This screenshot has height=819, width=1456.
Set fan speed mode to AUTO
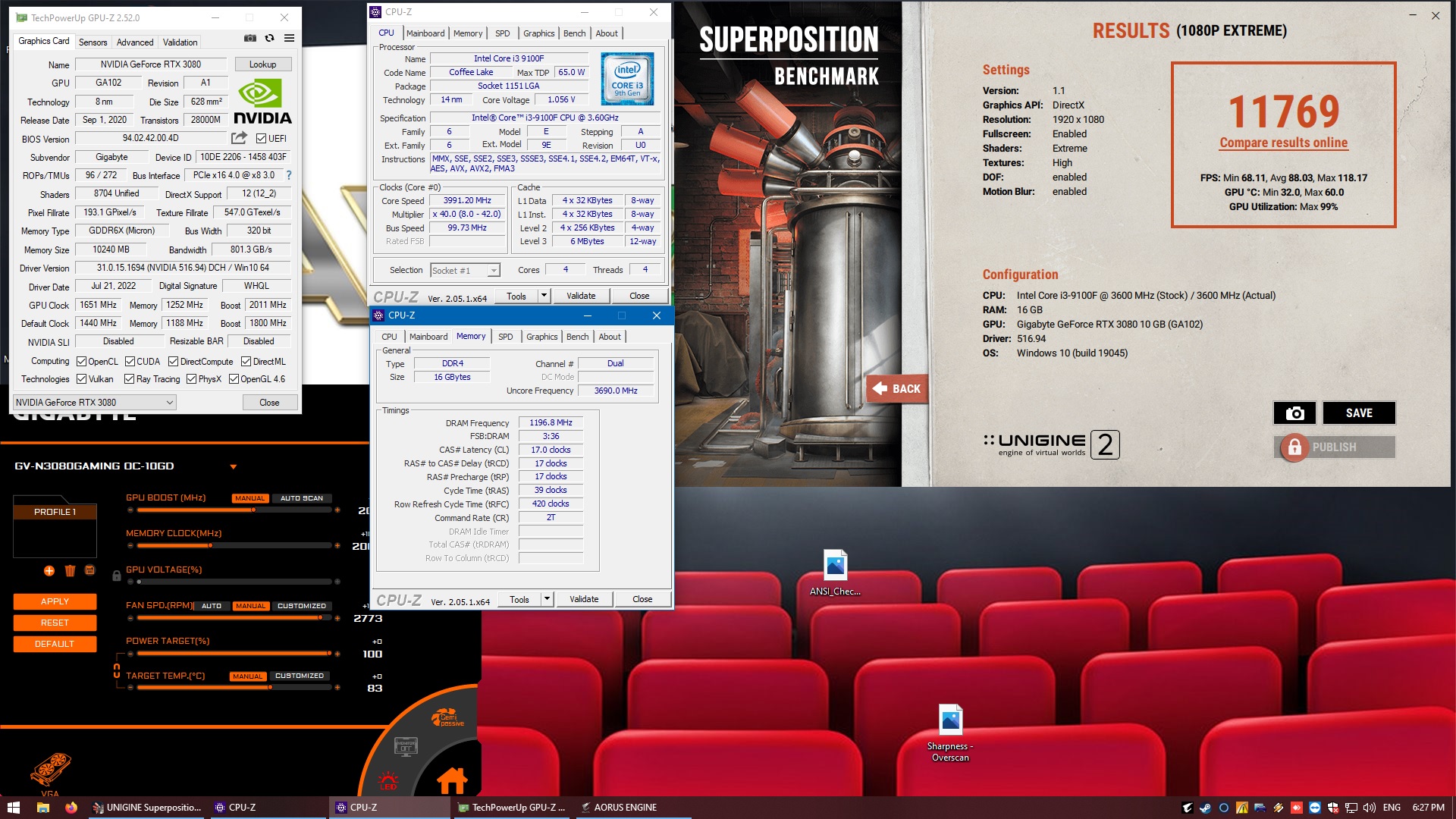click(212, 606)
